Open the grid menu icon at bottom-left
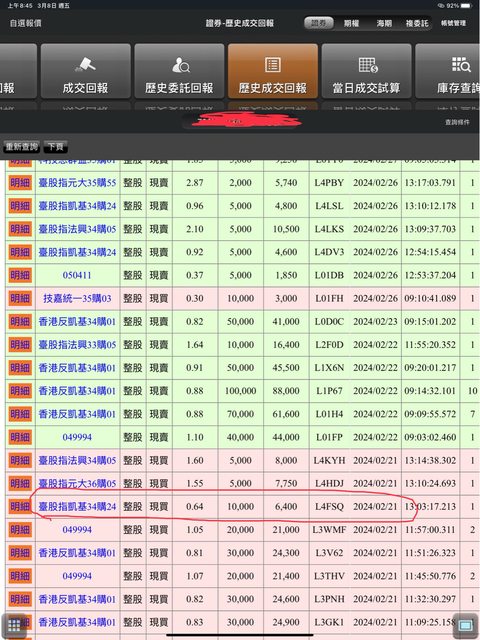The height and width of the screenshot is (640, 480). tap(14, 625)
